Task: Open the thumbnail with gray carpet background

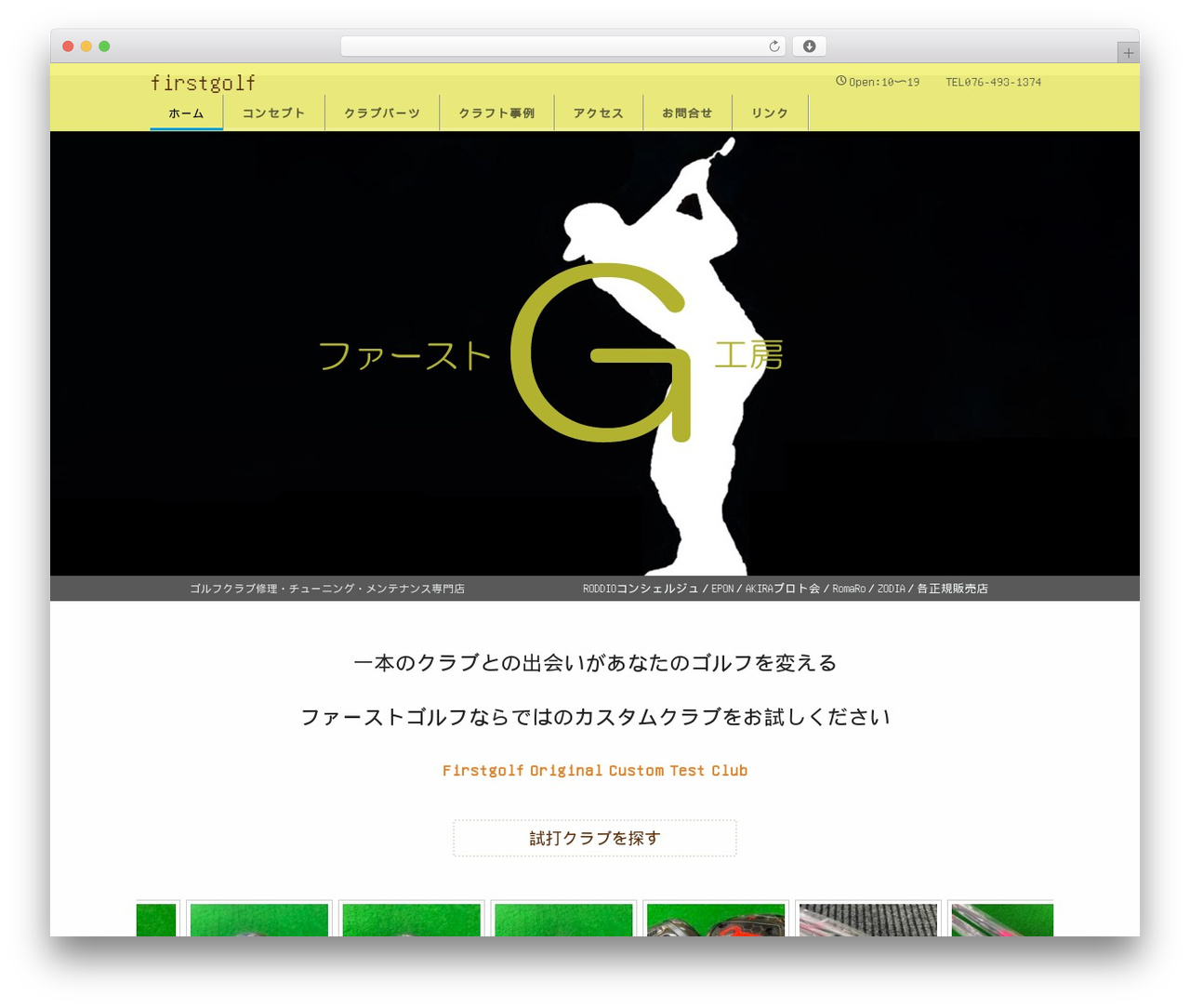Action: 868,919
